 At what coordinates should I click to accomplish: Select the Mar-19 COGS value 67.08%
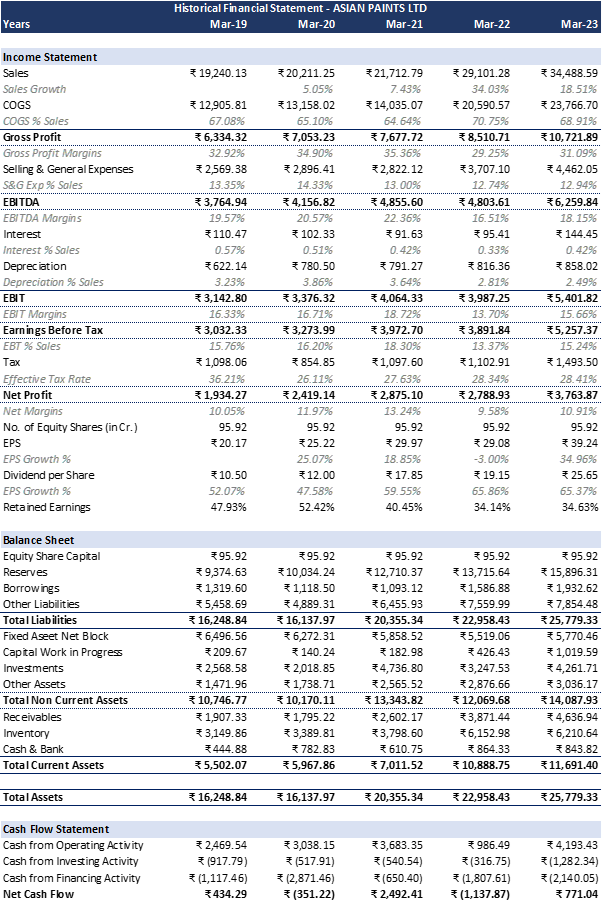click(x=227, y=121)
